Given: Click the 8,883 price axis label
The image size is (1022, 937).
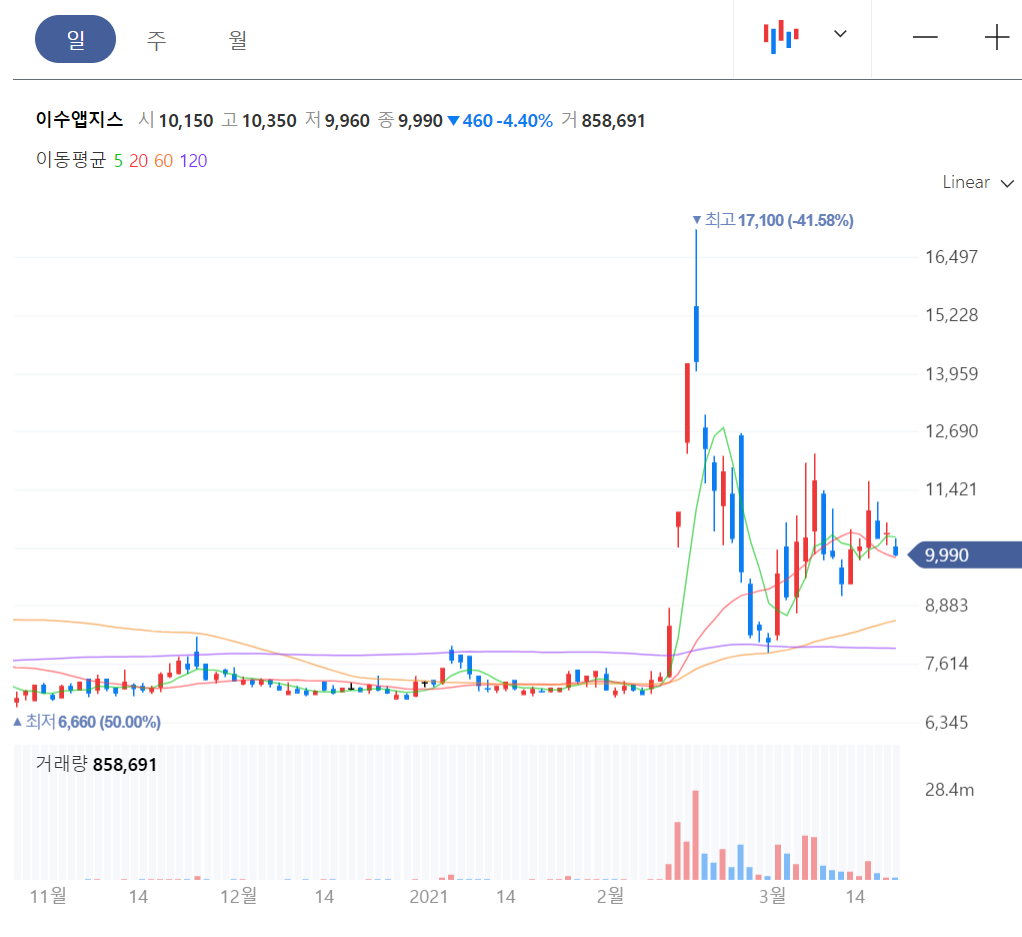Looking at the screenshot, I should coord(947,606).
